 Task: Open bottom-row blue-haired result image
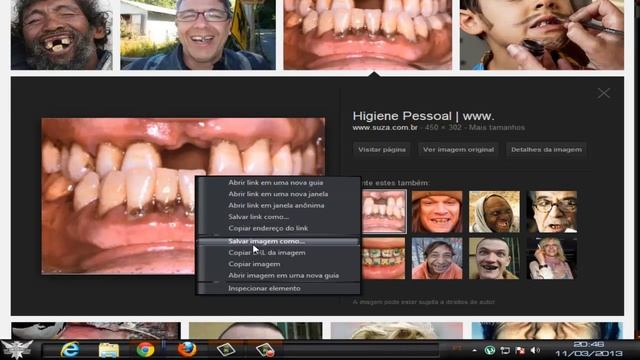pos(547,331)
